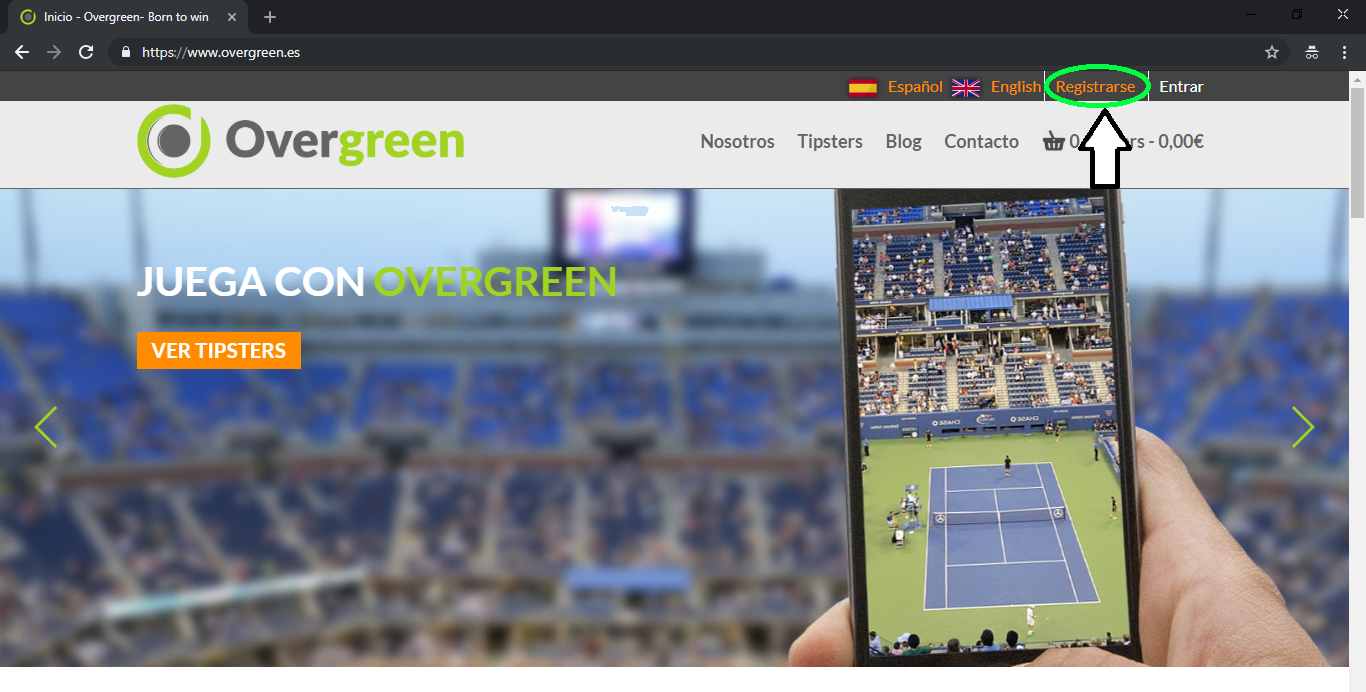This screenshot has width=1366, height=692.
Task: Click the address bar URL
Action: pos(221,52)
